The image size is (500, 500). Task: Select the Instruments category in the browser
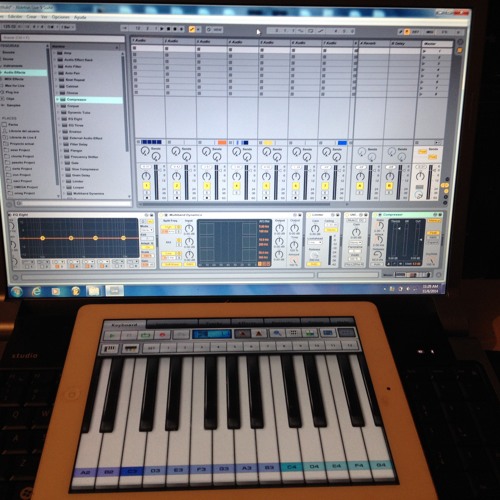coord(13,66)
